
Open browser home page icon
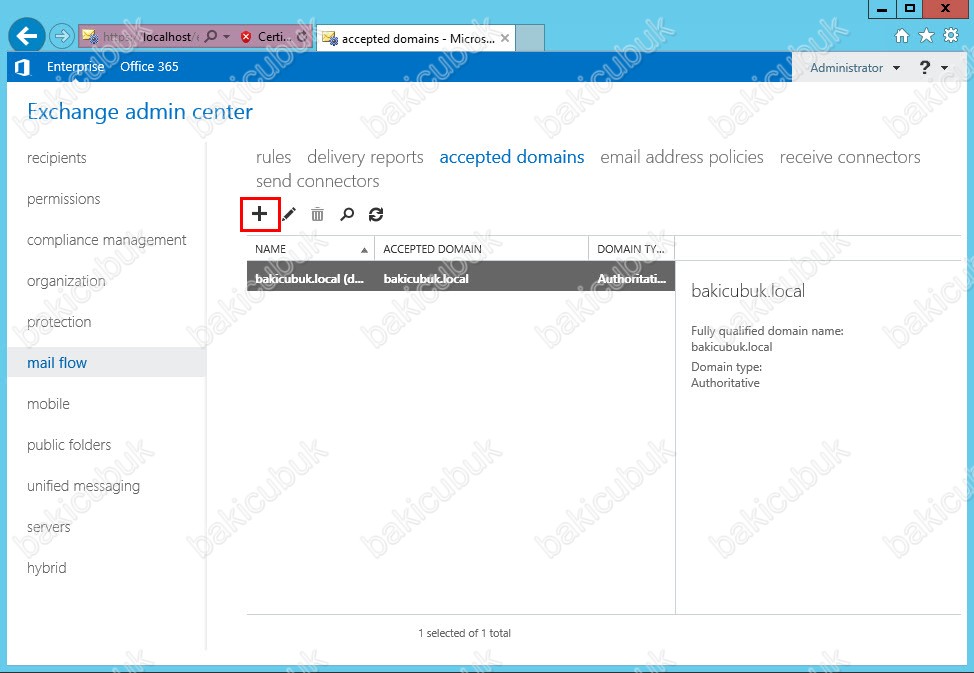coord(902,36)
